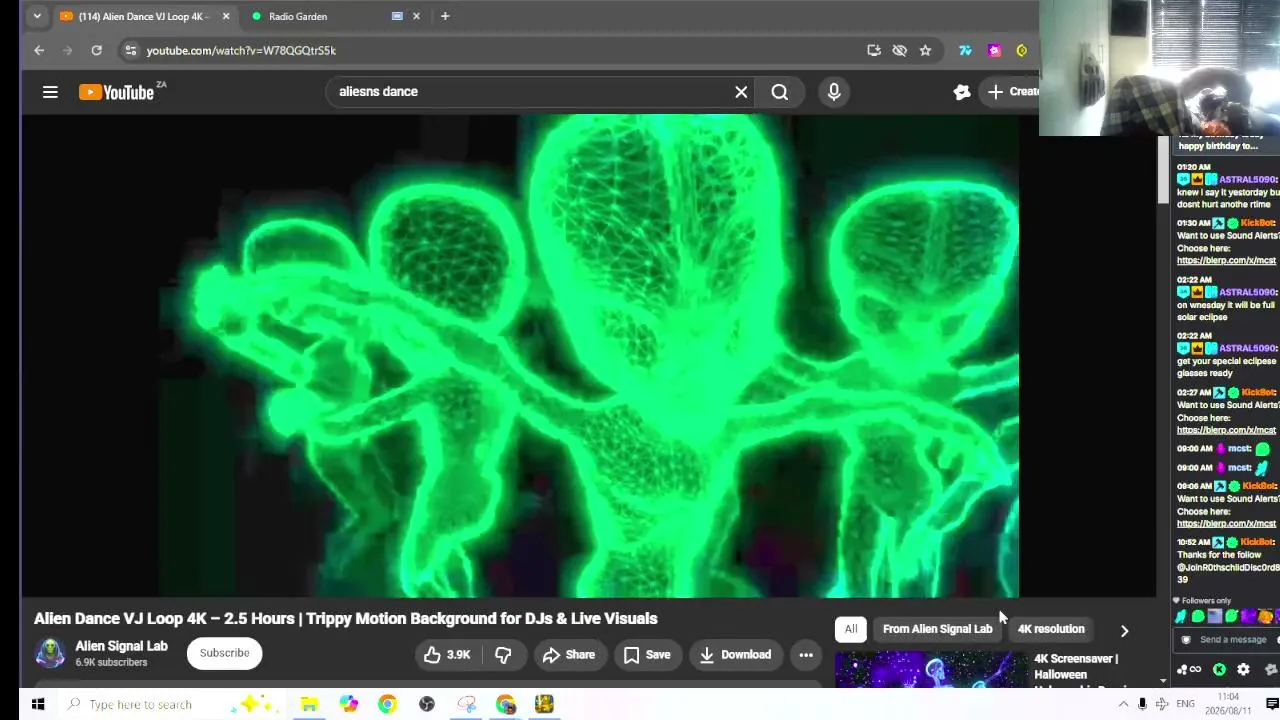Screen dimensions: 1280x720
Task: Switch to the Alien Dance VJ Loop tab
Action: [143, 16]
